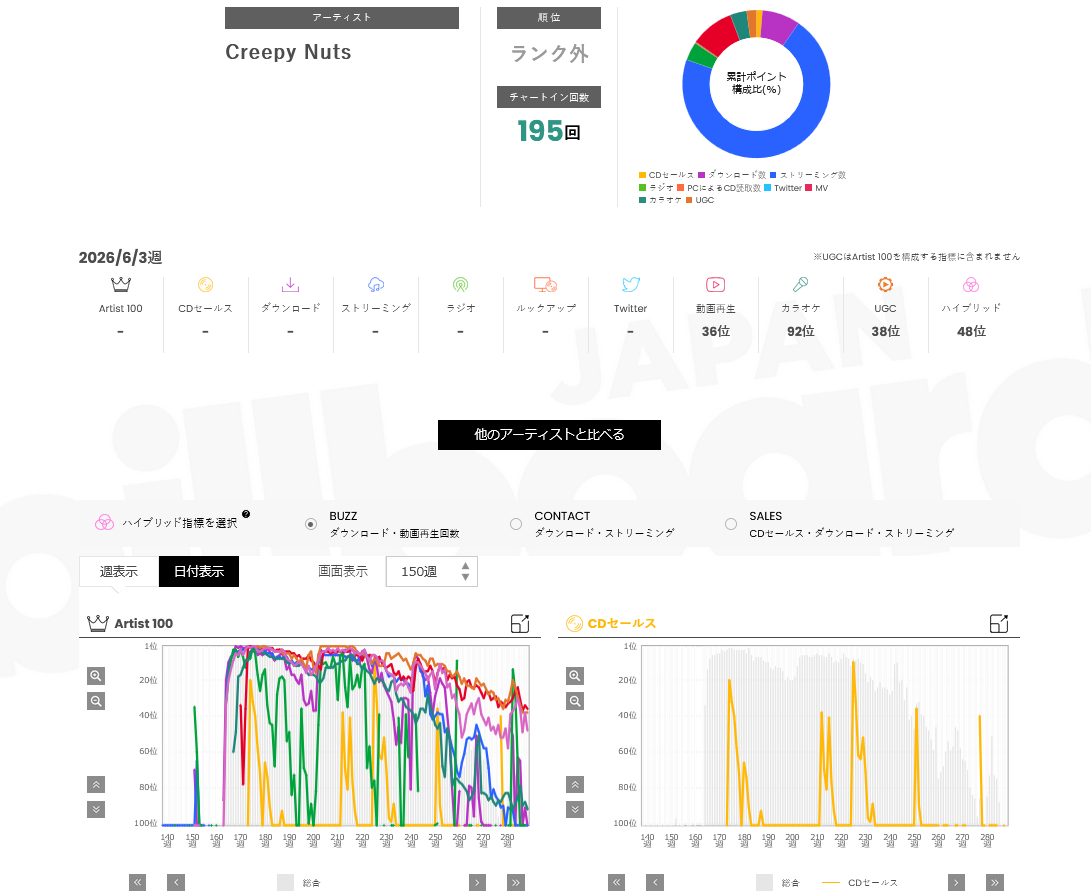The image size is (1091, 892).
Task: Click the ダウンロード数 legend swatch of the donut chart
Action: coord(702,175)
